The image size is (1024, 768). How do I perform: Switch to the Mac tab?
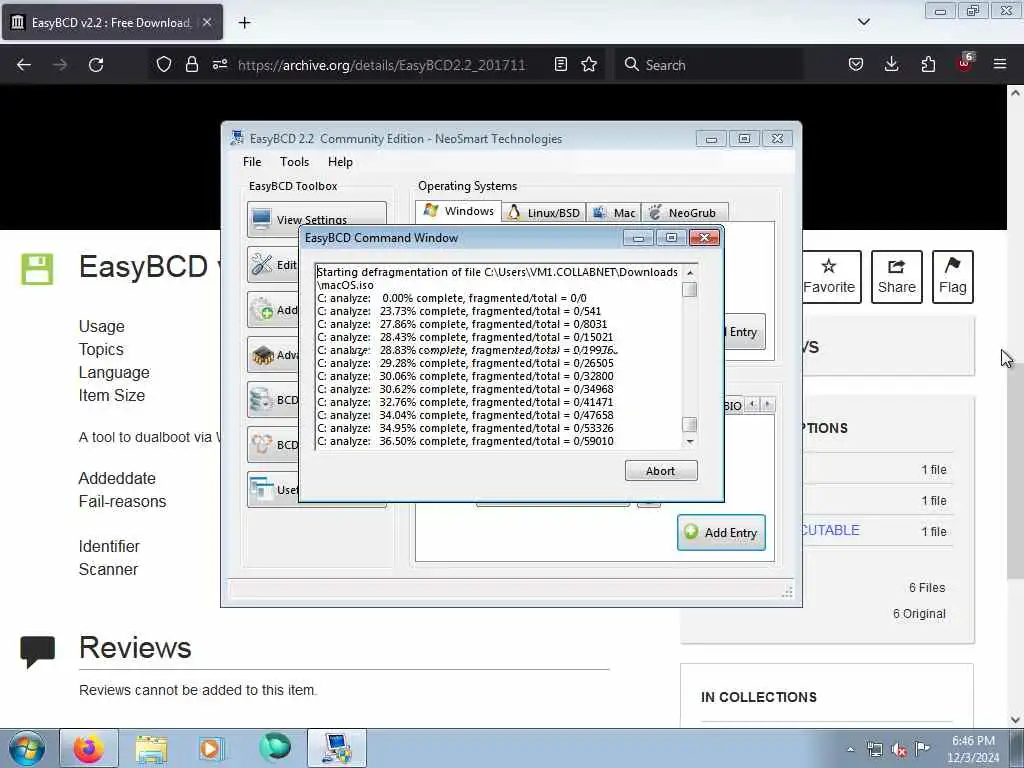tap(614, 213)
